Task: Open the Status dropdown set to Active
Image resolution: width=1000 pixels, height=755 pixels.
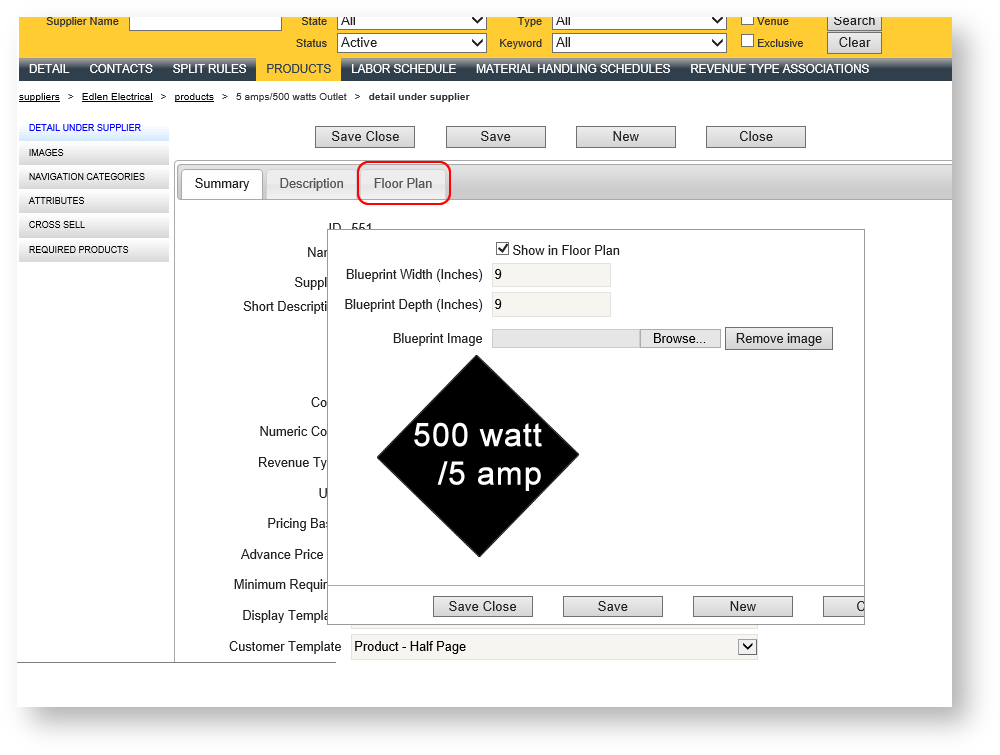Action: [411, 43]
